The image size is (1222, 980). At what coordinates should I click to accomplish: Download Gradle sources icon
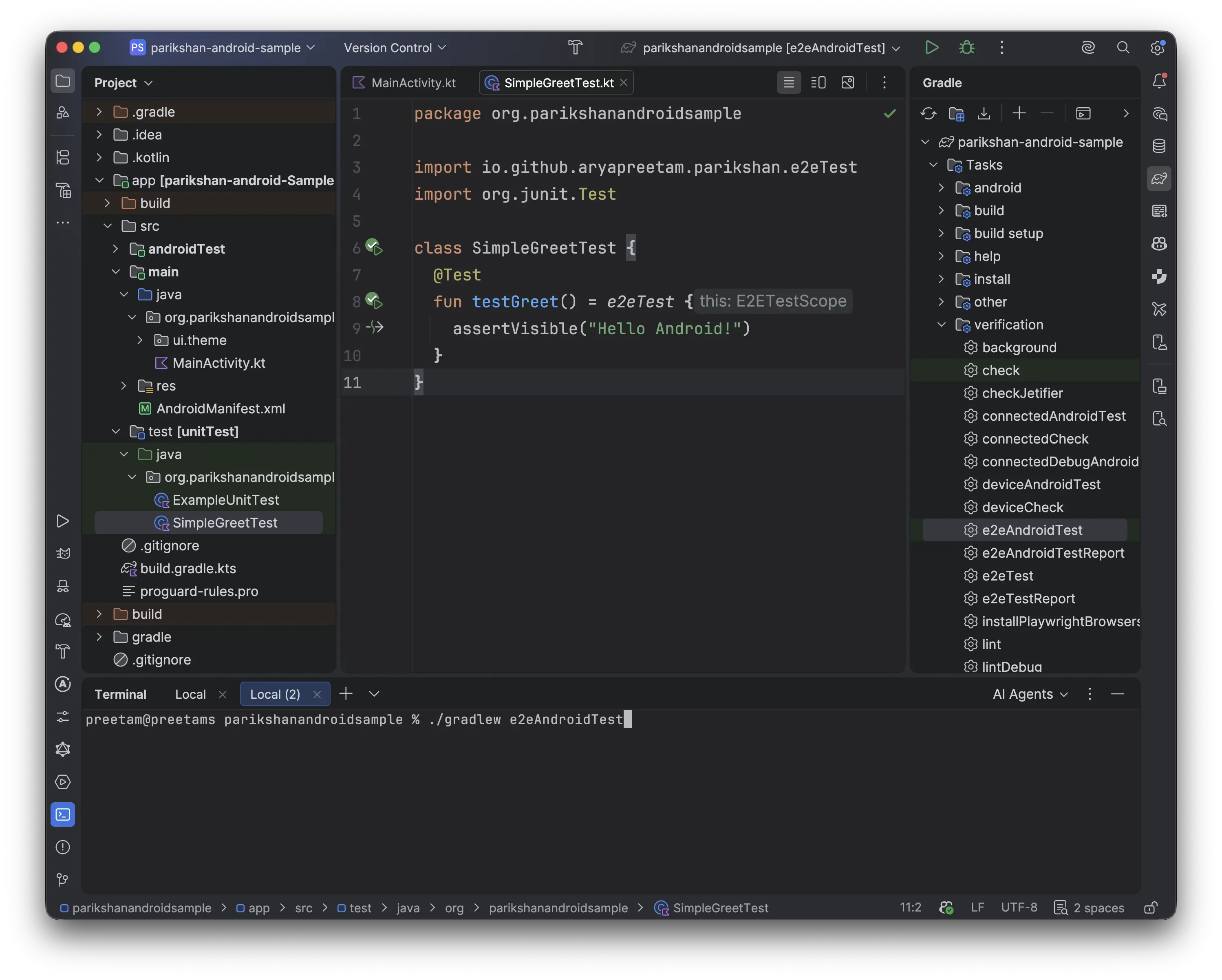(x=984, y=113)
